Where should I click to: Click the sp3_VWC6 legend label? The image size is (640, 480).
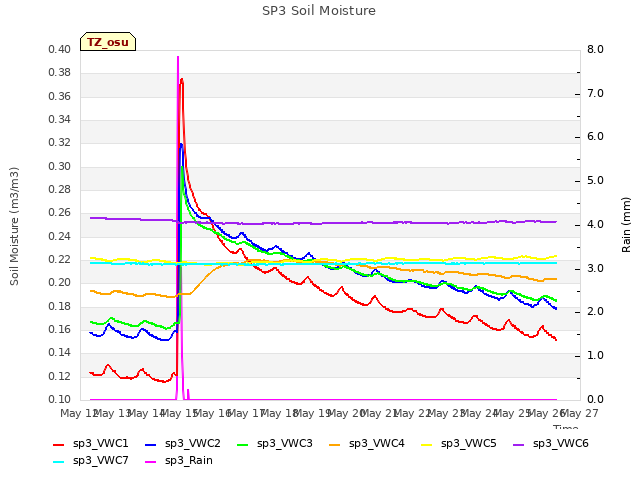[560, 444]
